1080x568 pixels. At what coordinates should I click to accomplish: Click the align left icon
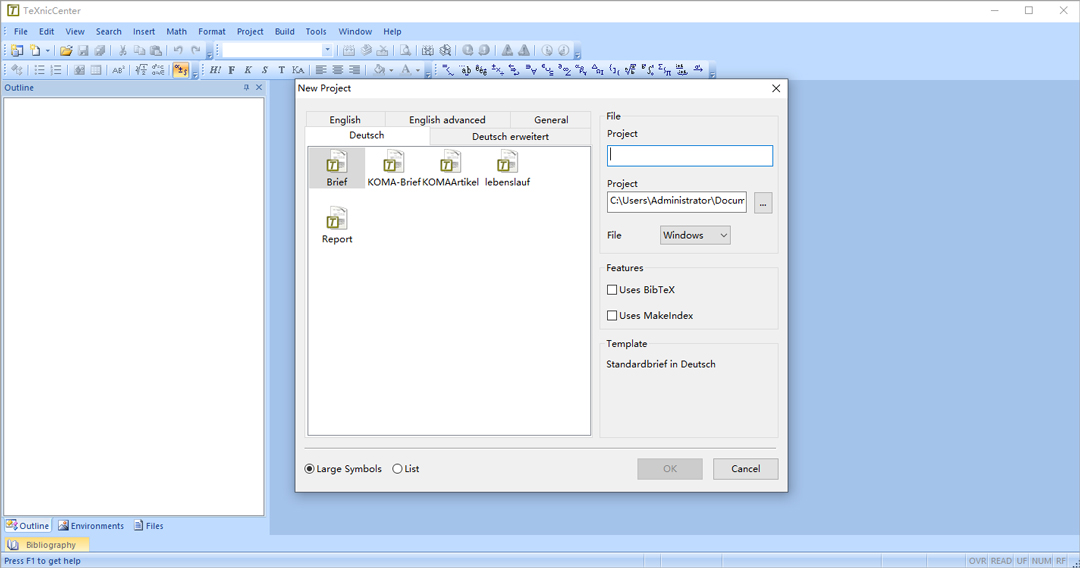coord(321,70)
